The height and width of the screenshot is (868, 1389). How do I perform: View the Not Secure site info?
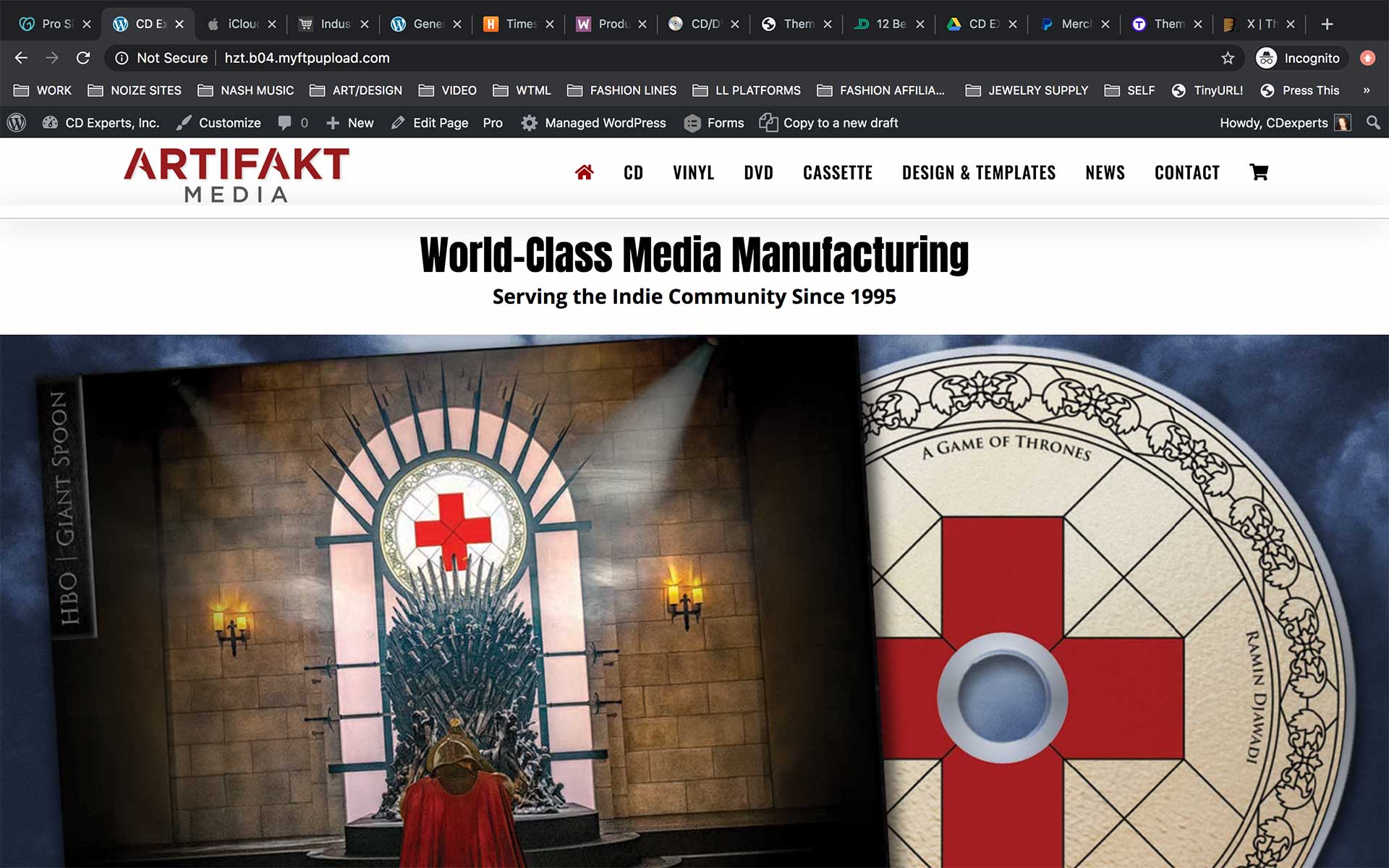point(161,58)
